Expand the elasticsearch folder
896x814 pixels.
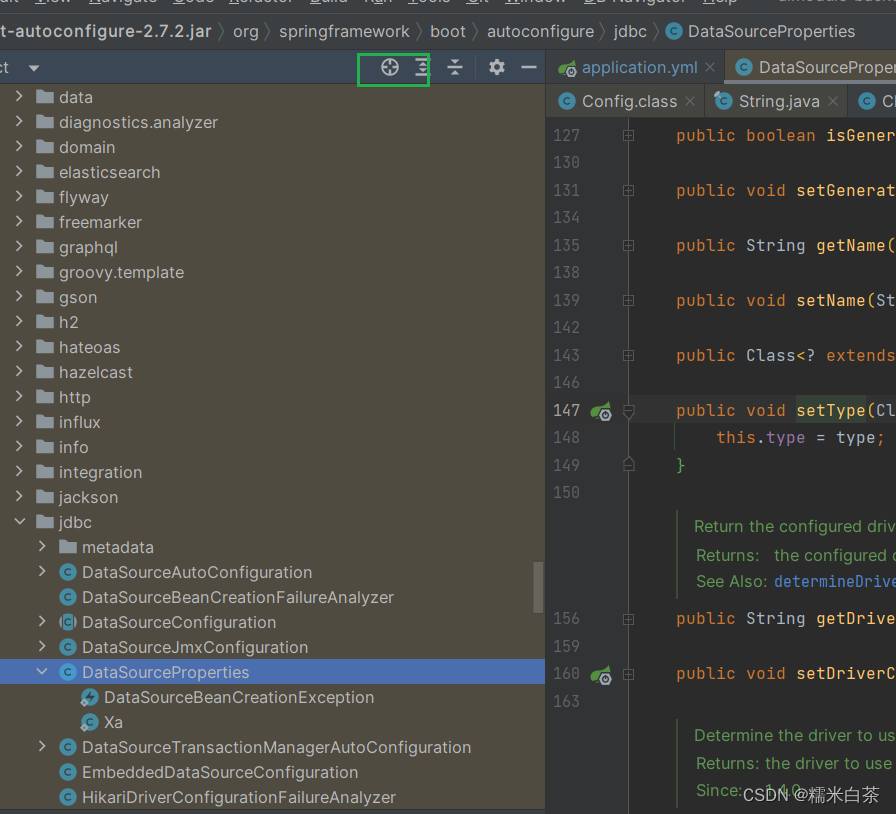[19, 172]
